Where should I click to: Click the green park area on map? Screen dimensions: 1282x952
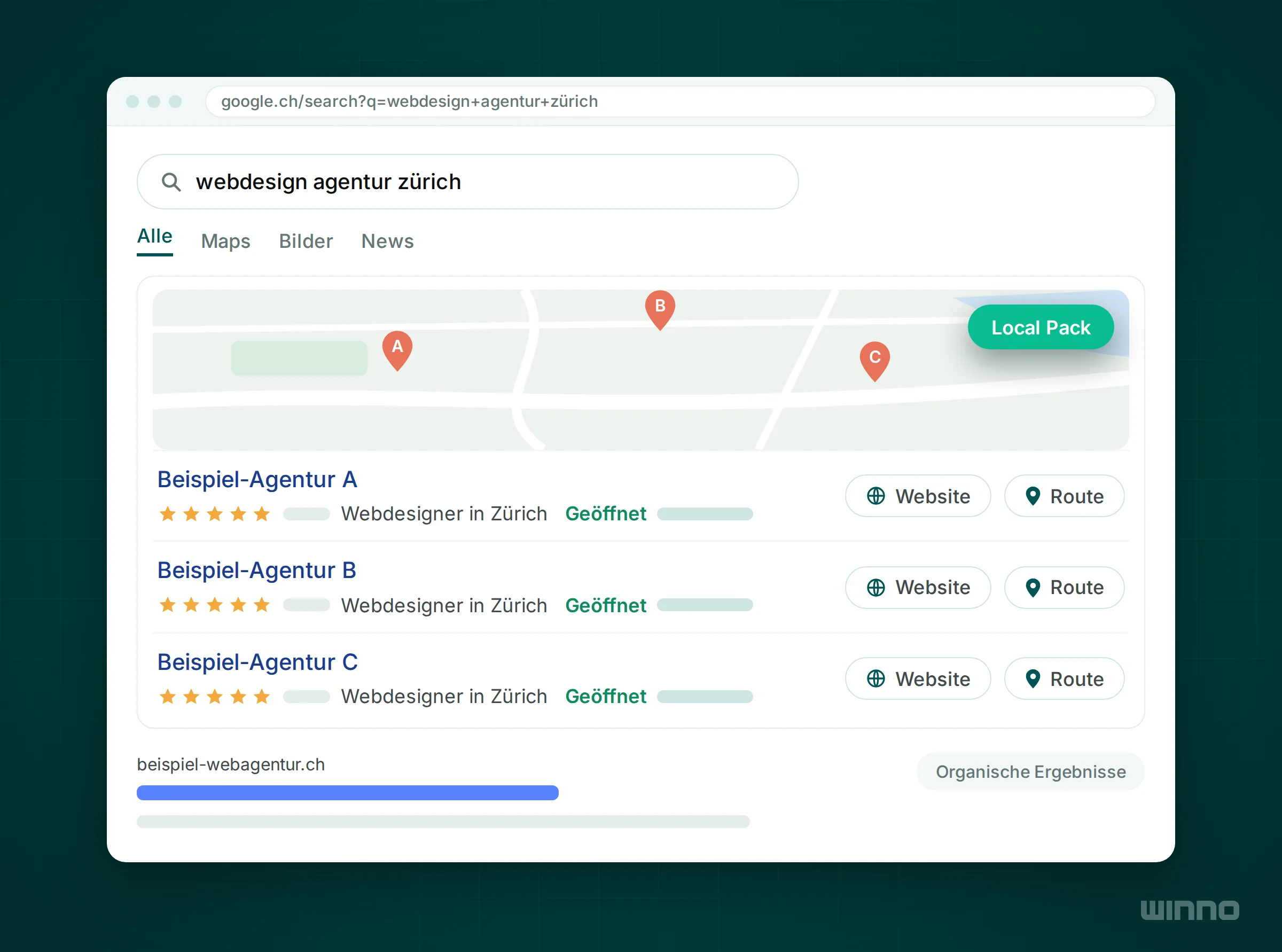(x=299, y=358)
